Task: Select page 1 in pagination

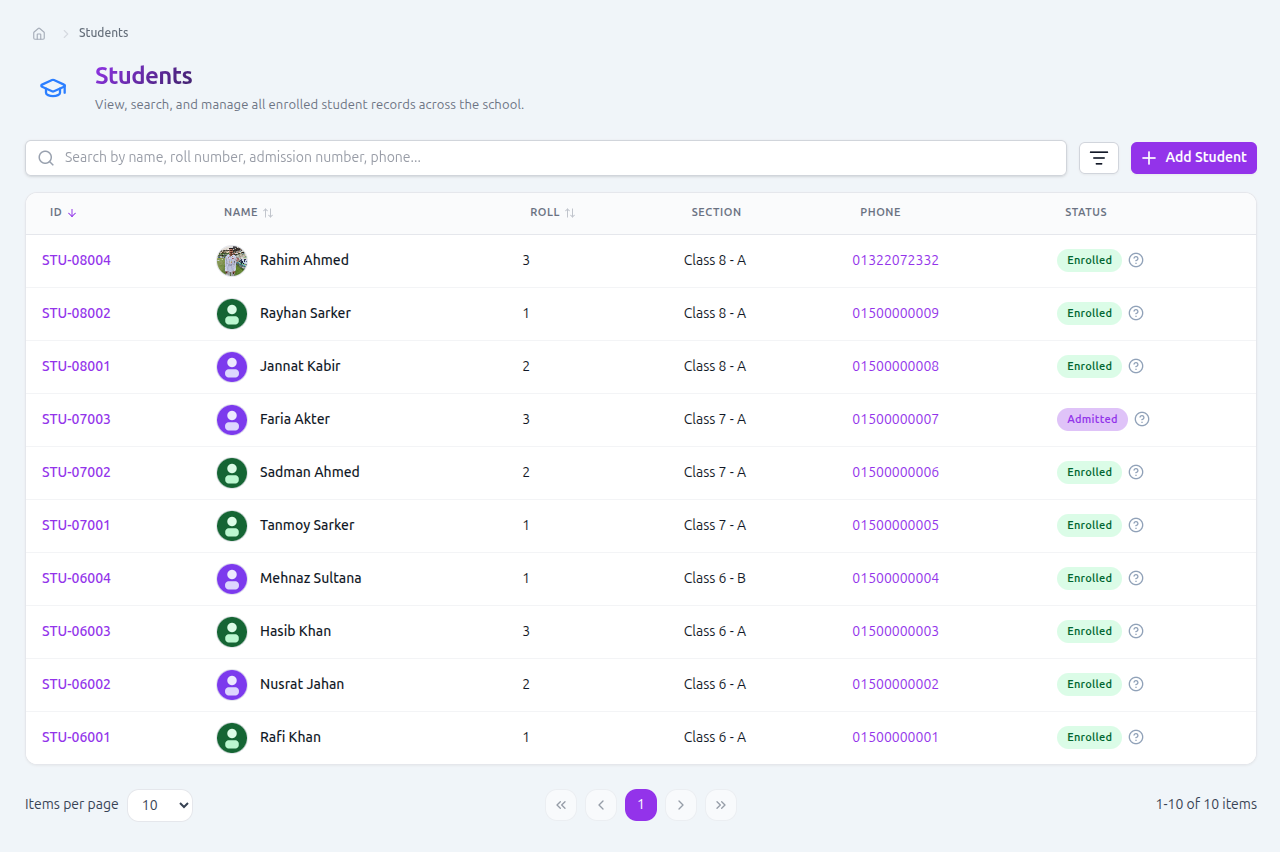Action: 641,805
